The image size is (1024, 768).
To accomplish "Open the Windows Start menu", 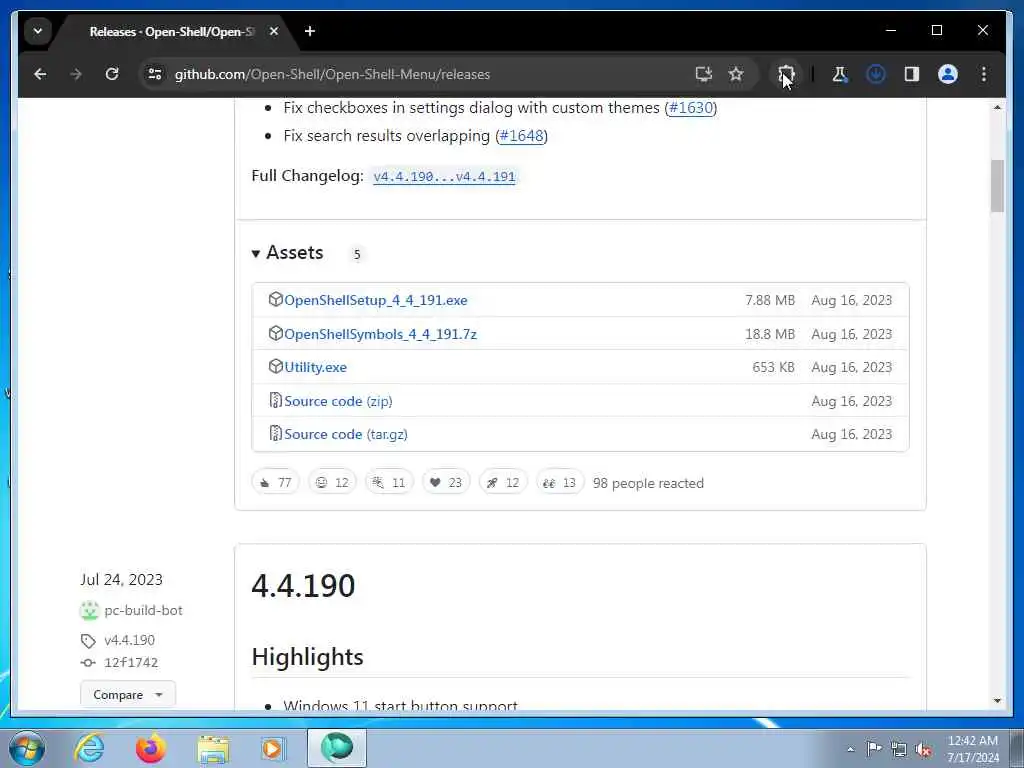I will click(26, 748).
